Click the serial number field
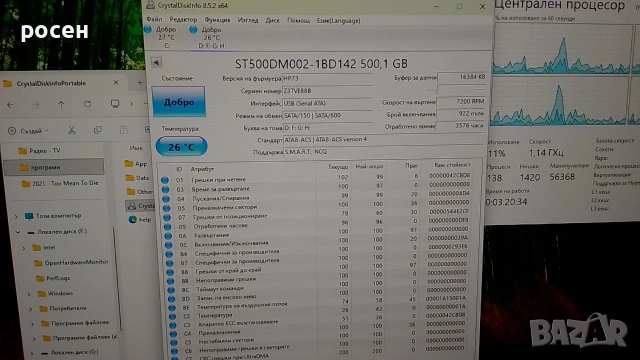Image resolution: width=640 pixels, height=360 pixels. click(x=327, y=91)
